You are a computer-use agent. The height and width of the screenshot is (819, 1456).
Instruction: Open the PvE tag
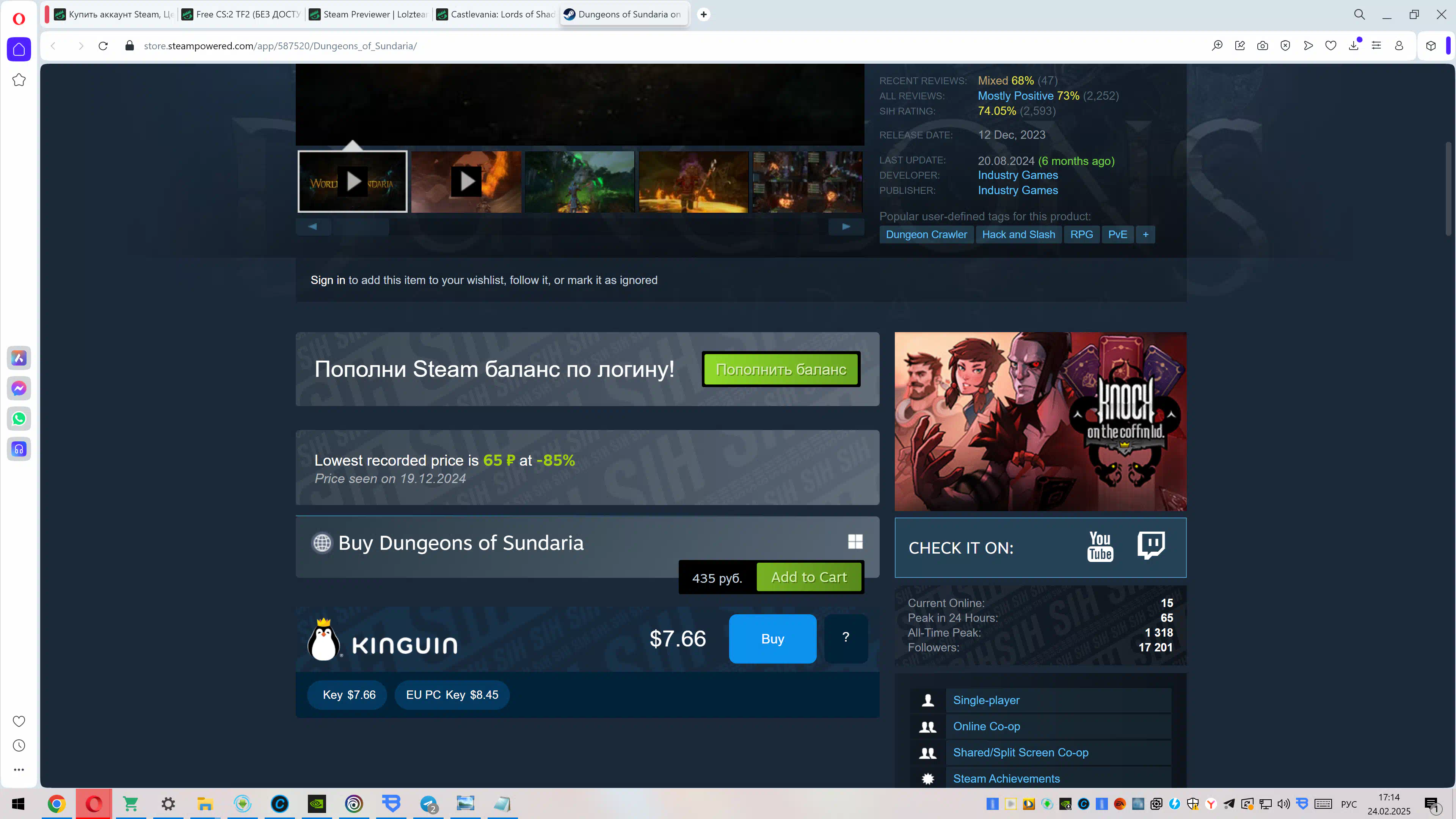1117,235
